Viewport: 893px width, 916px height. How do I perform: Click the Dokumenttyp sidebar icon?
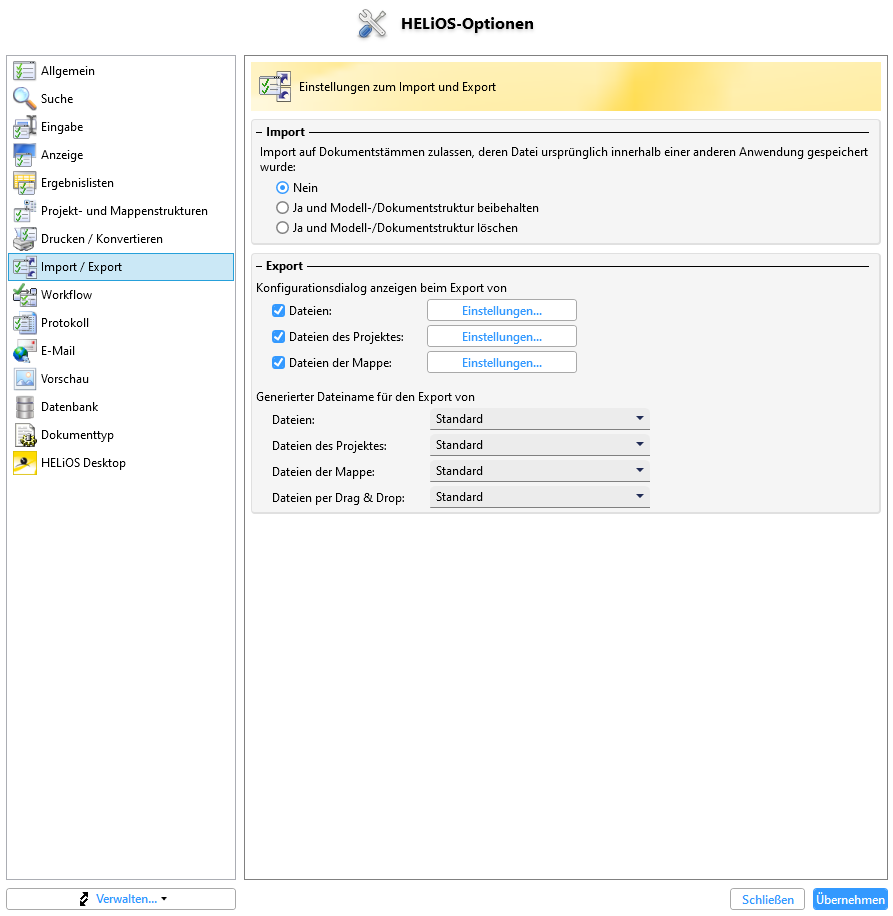[25, 435]
